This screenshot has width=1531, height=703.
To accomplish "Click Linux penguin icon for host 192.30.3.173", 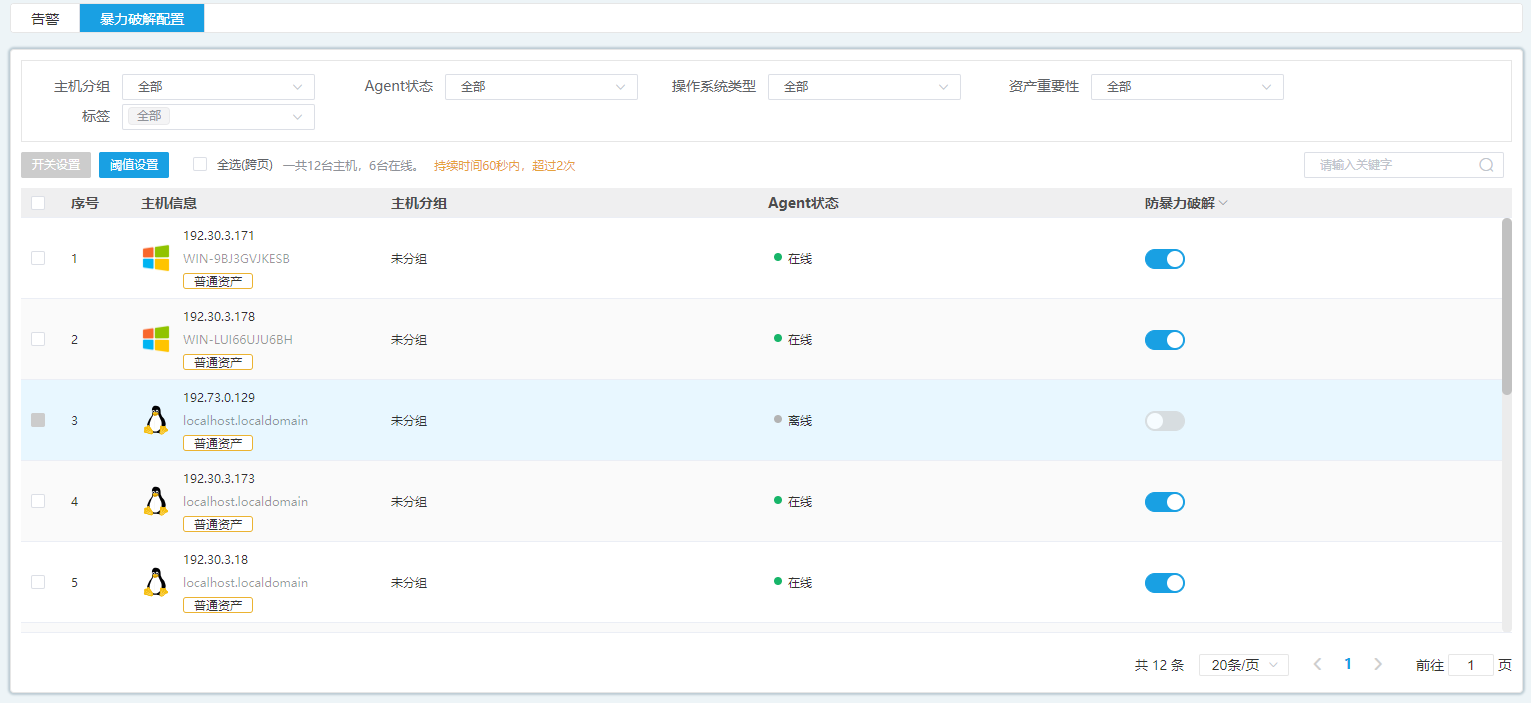I will click(x=155, y=501).
